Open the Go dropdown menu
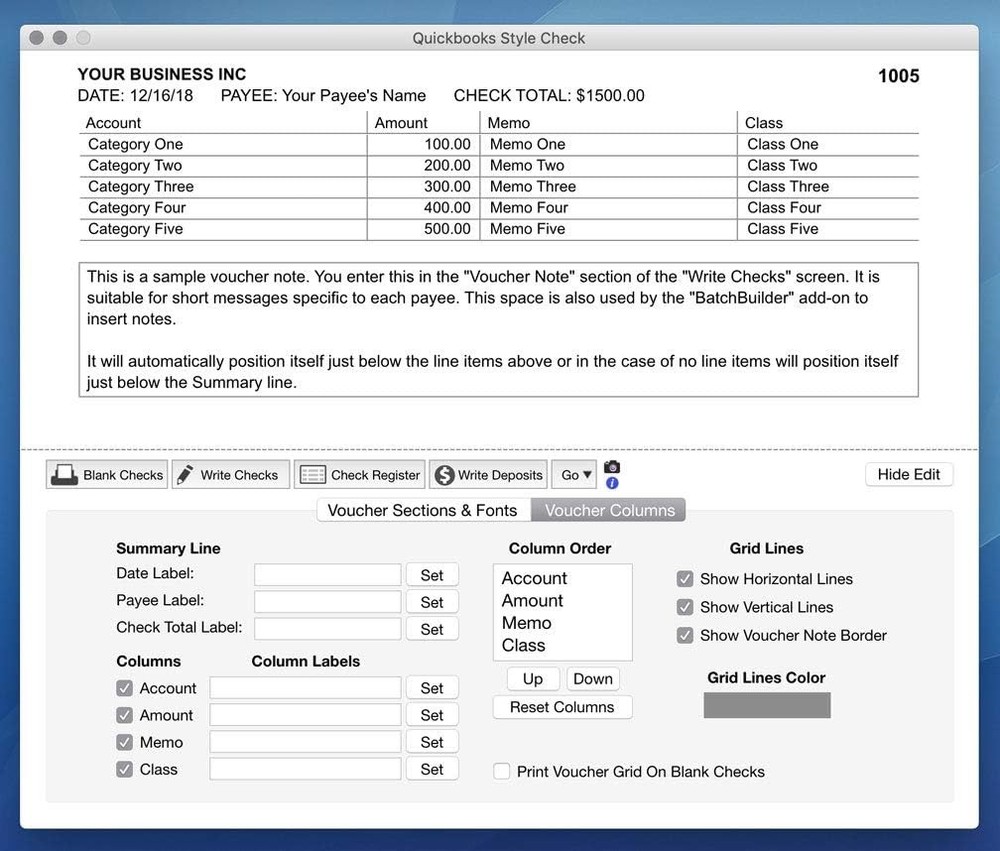This screenshot has height=851, width=1000. [x=574, y=474]
